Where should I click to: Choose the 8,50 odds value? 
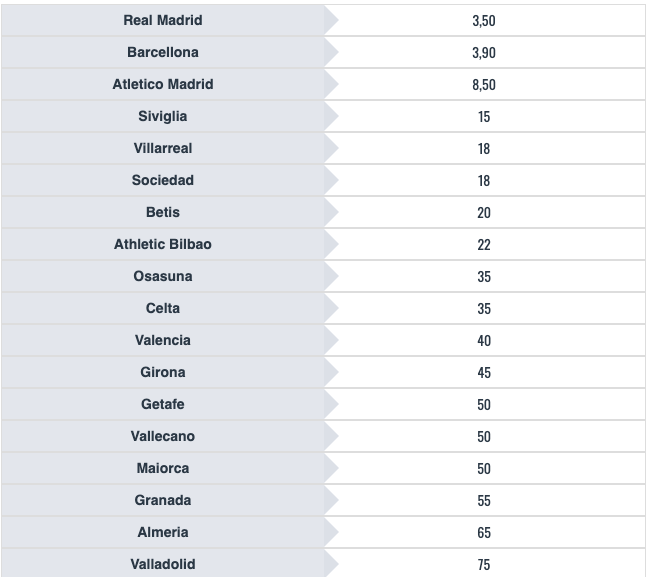point(484,84)
